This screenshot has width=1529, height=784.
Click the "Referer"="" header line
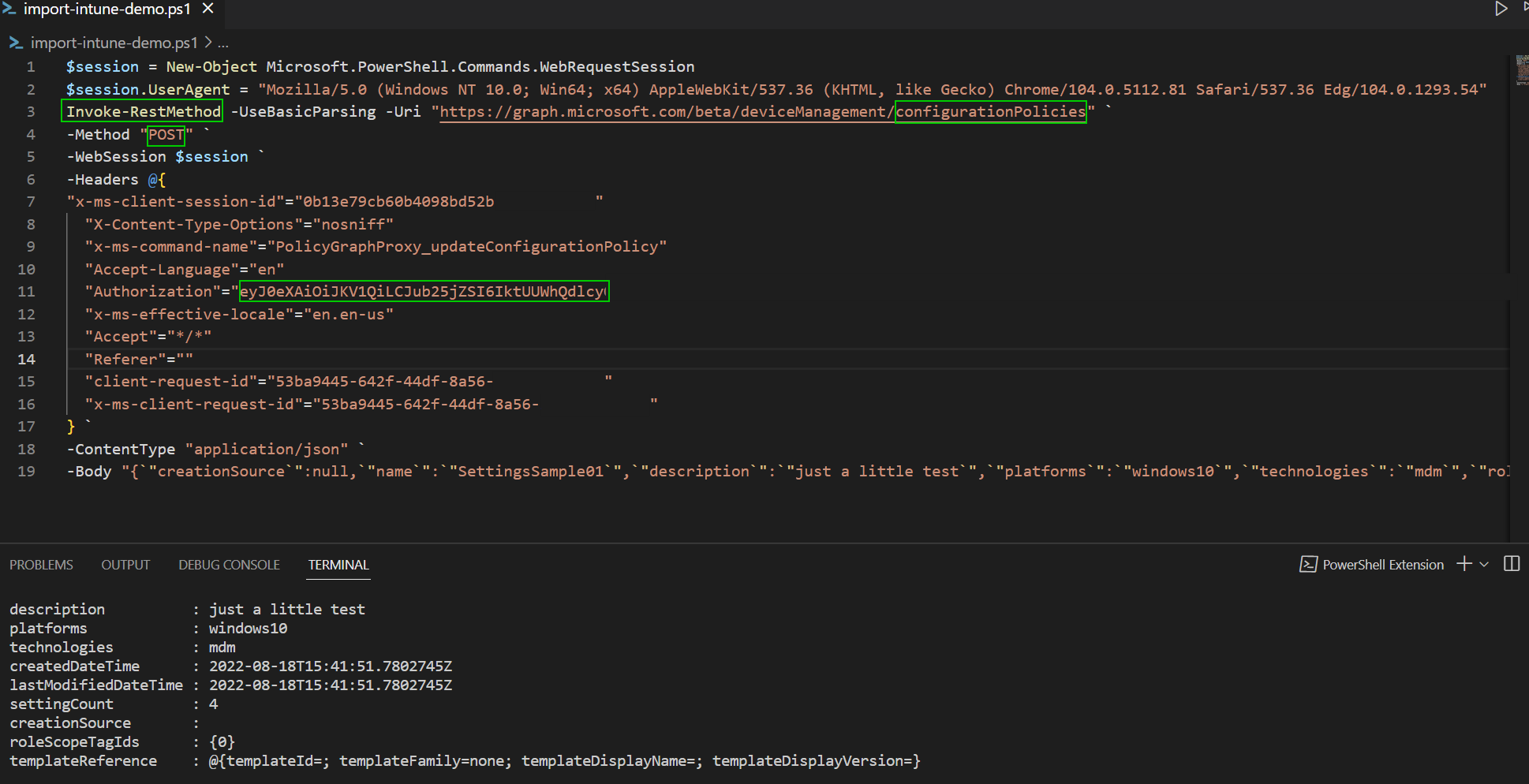tap(139, 359)
